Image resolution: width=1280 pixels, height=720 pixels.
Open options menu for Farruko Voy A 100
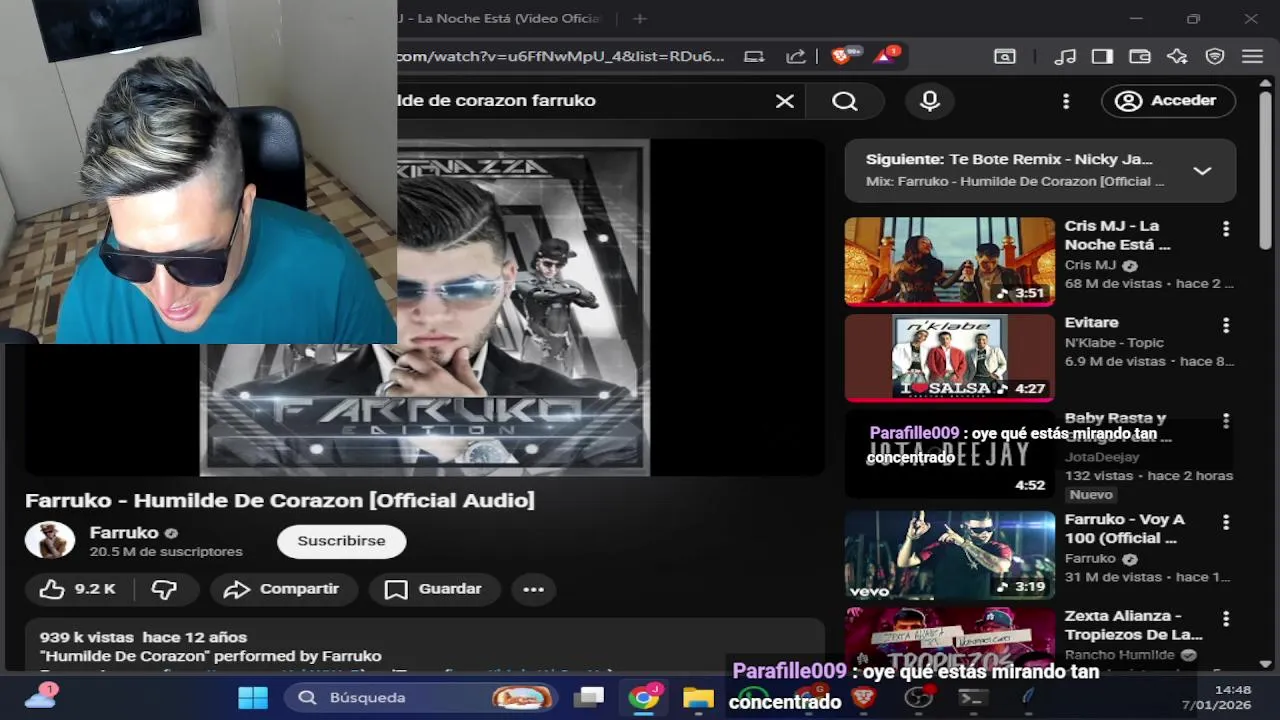coord(1226,522)
